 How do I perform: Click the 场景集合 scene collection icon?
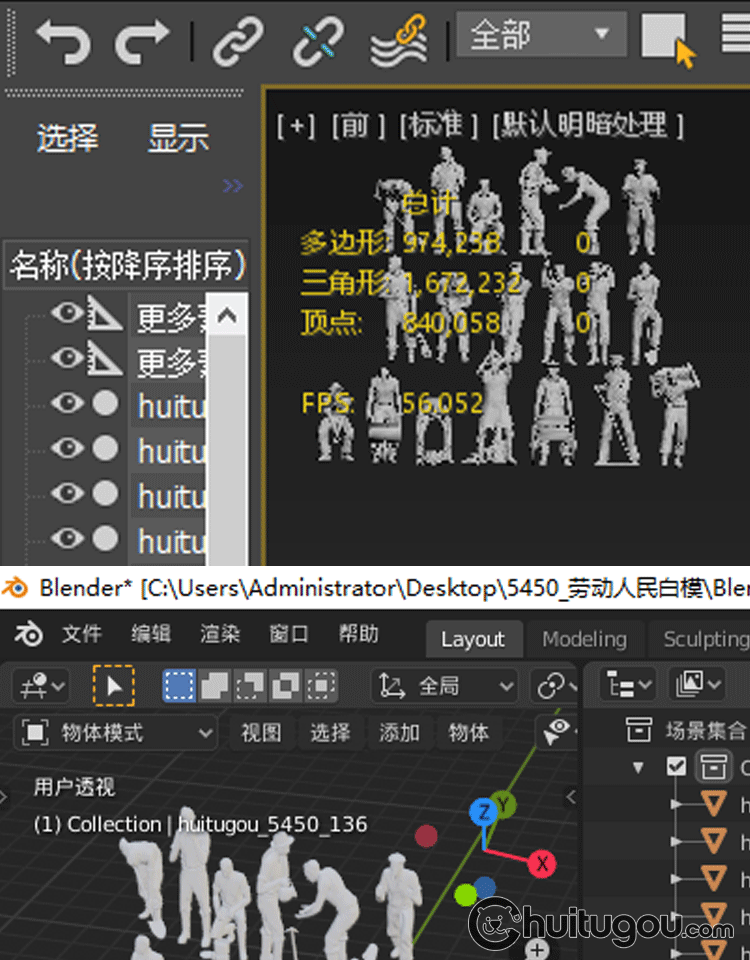(x=639, y=730)
